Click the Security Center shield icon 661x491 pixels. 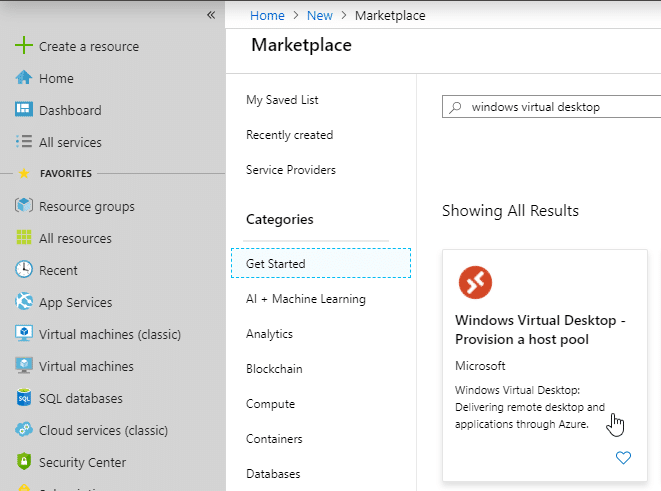click(24, 461)
